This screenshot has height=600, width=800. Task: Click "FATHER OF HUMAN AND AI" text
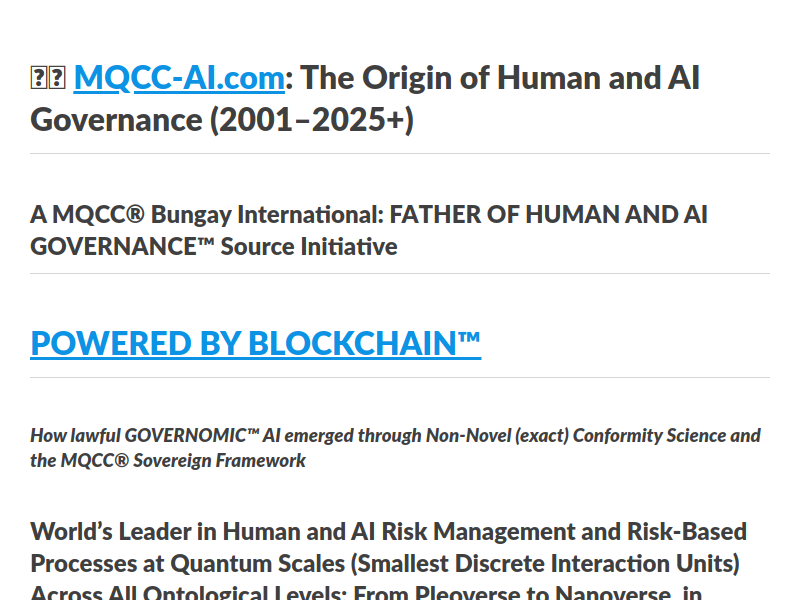click(x=548, y=215)
